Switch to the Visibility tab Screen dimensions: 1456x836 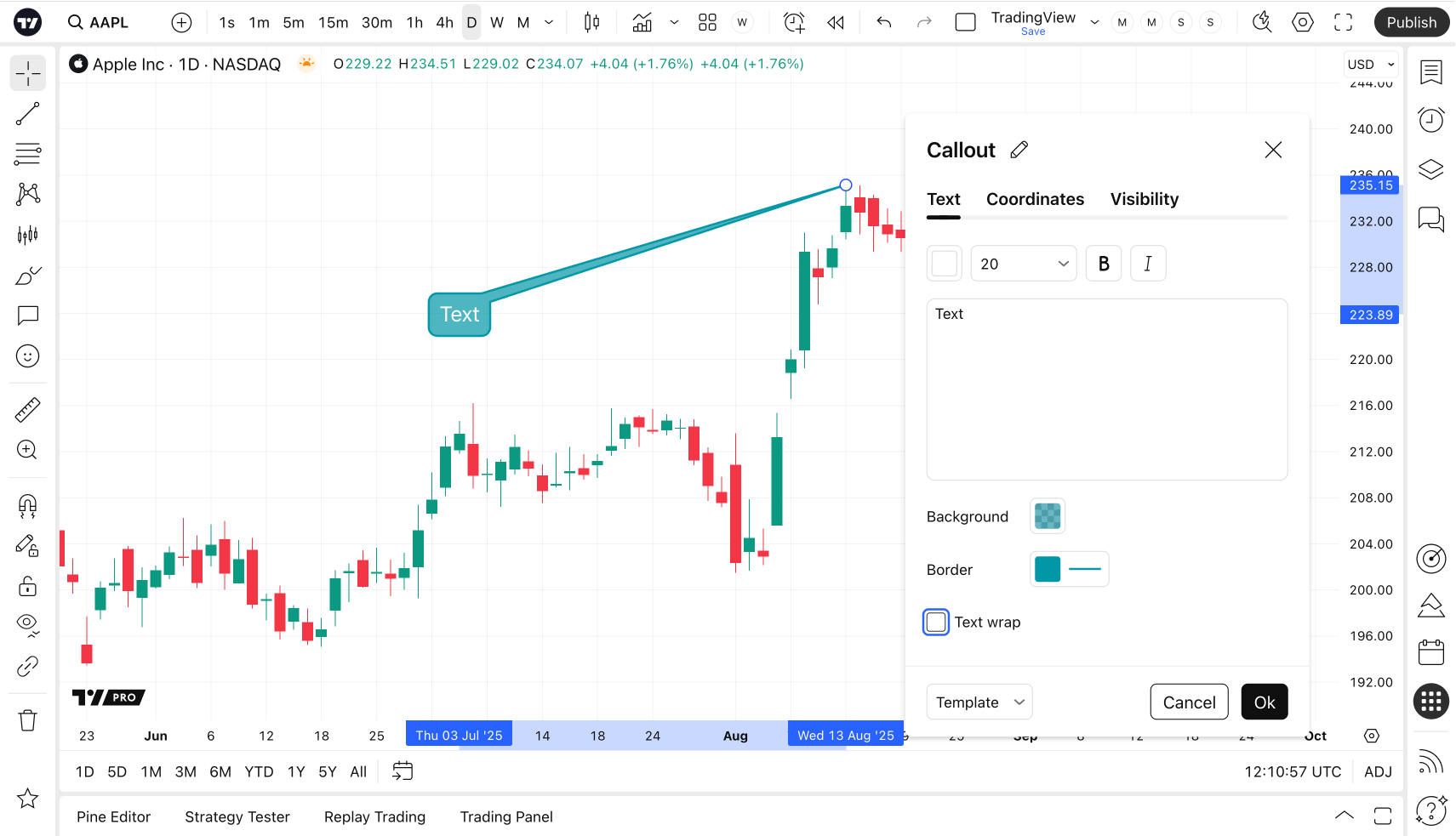pyautogui.click(x=1145, y=199)
